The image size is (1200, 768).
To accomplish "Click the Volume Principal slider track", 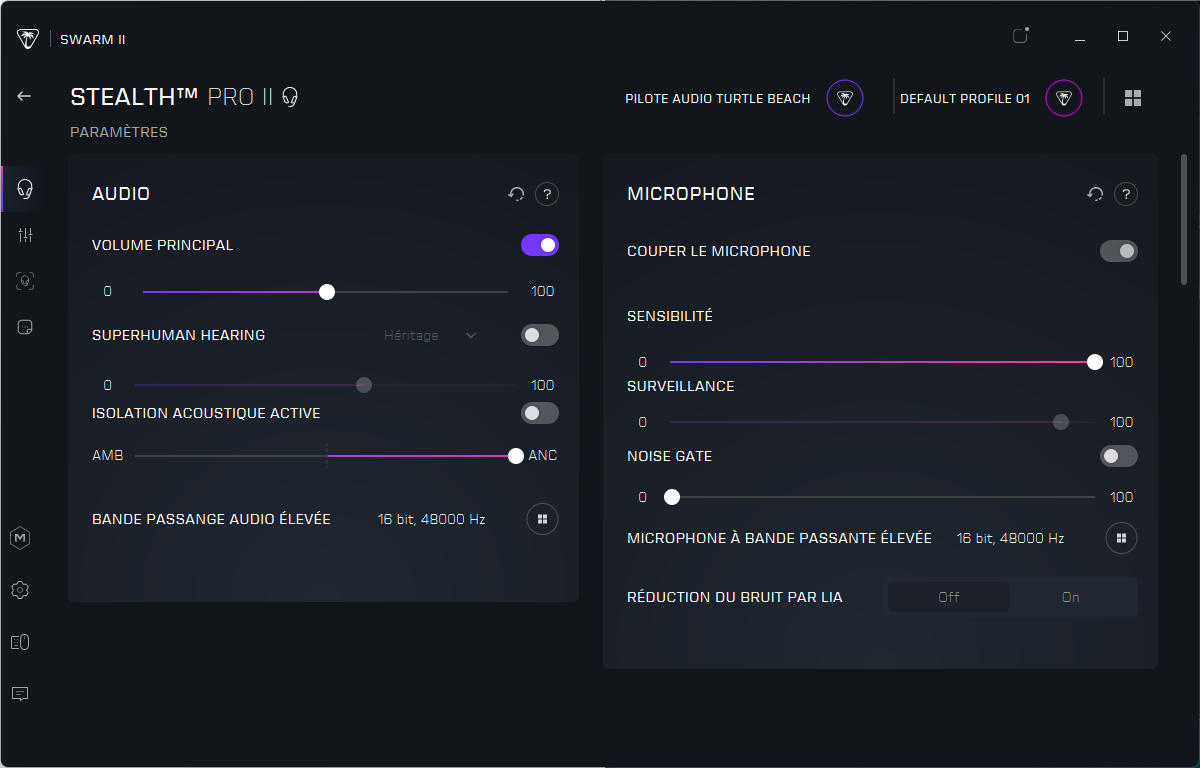I will [x=325, y=292].
